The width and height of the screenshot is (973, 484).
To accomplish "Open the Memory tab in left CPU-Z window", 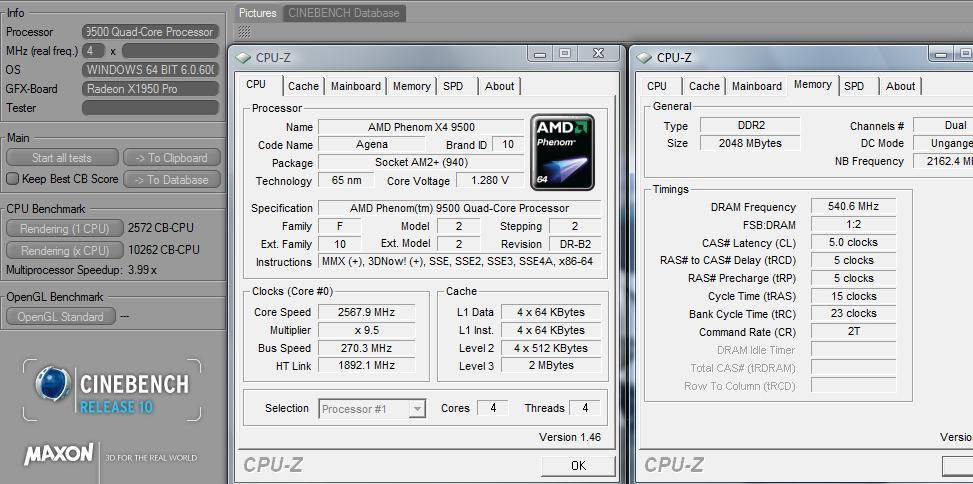I will [x=411, y=86].
